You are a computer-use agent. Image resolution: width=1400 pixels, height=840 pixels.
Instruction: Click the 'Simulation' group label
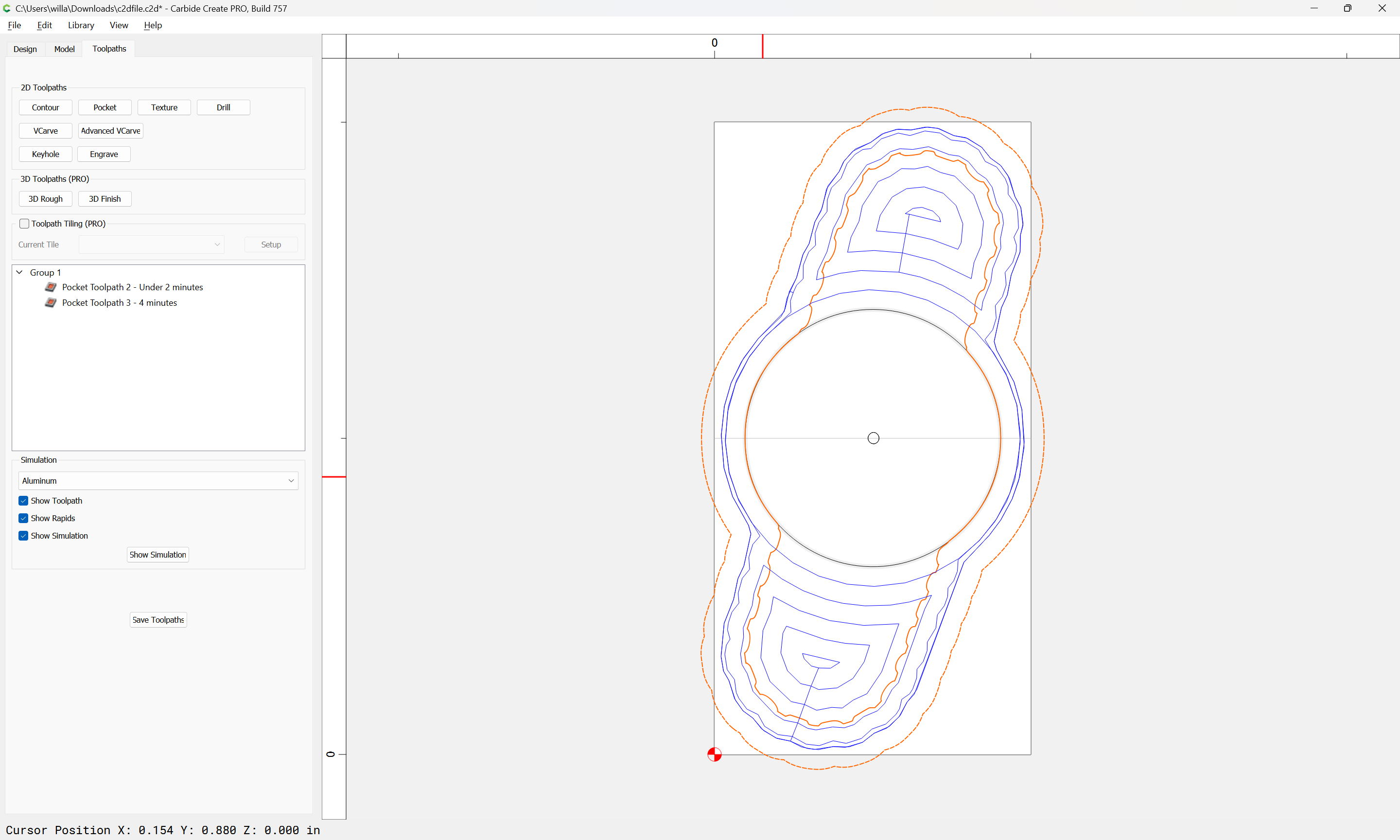(38, 460)
